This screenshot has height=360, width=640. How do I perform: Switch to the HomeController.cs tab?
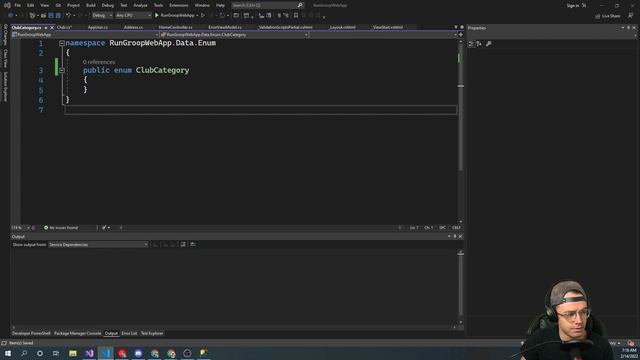(176, 27)
